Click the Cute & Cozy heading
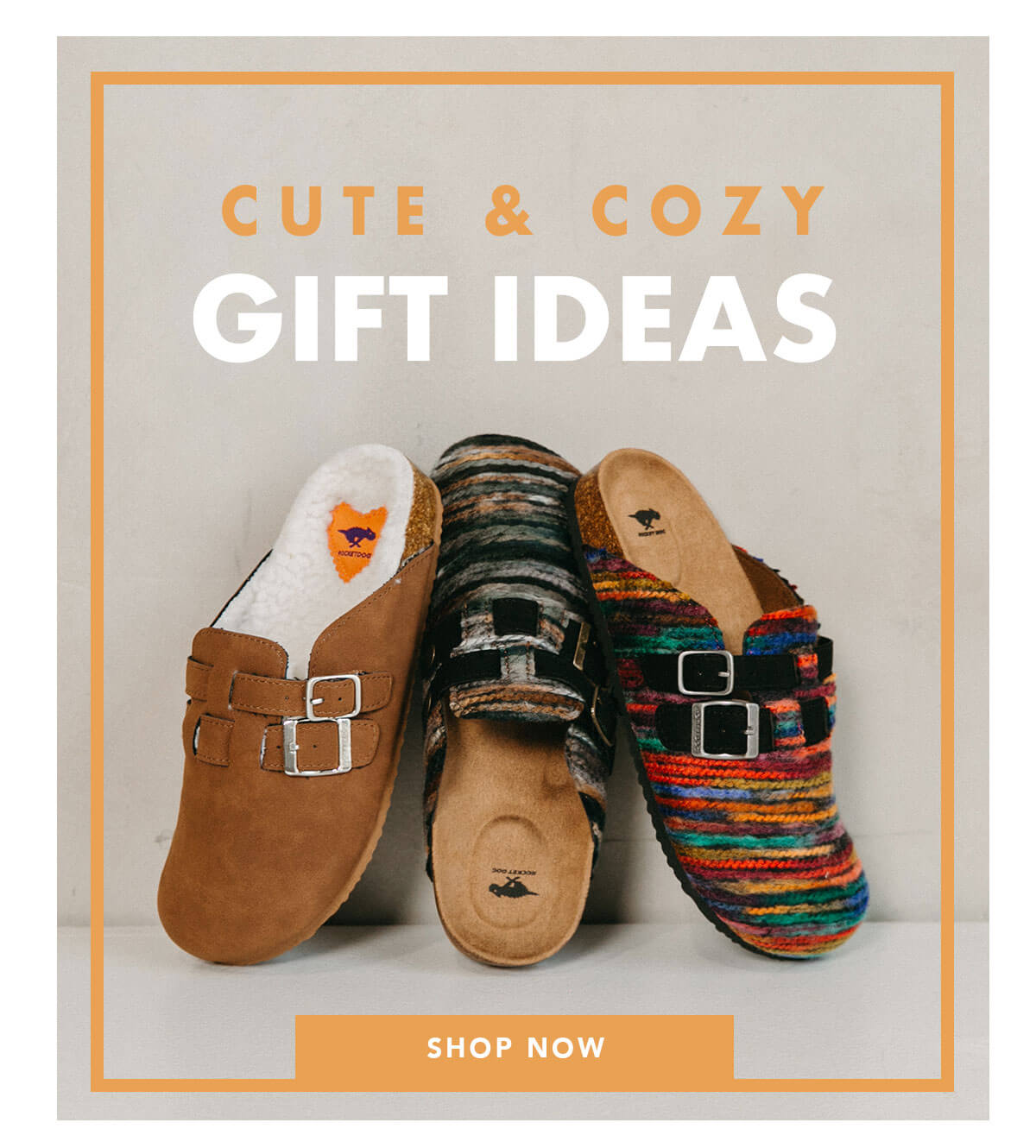Image resolution: width=1036 pixels, height=1148 pixels. coord(524,210)
